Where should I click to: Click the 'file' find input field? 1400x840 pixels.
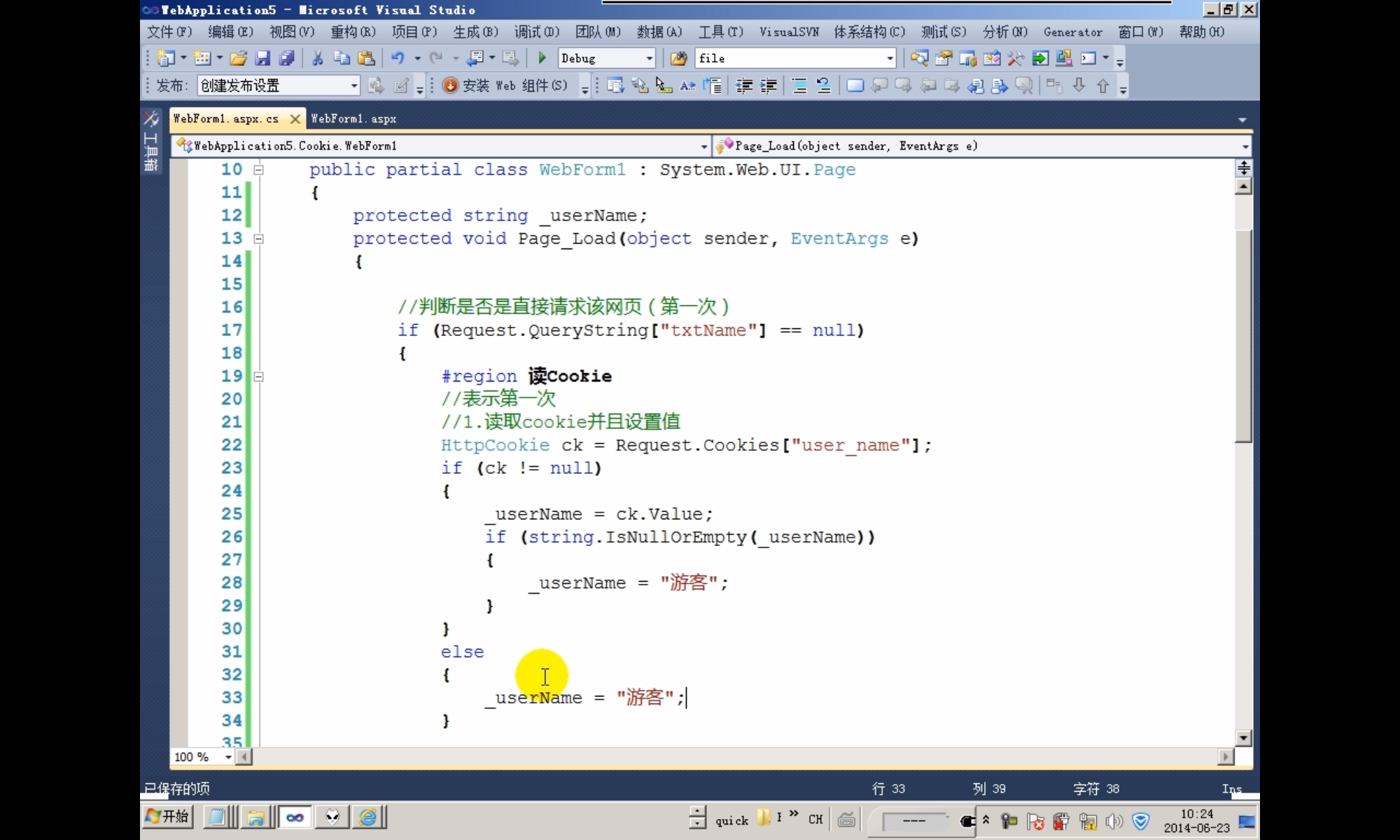click(x=789, y=58)
